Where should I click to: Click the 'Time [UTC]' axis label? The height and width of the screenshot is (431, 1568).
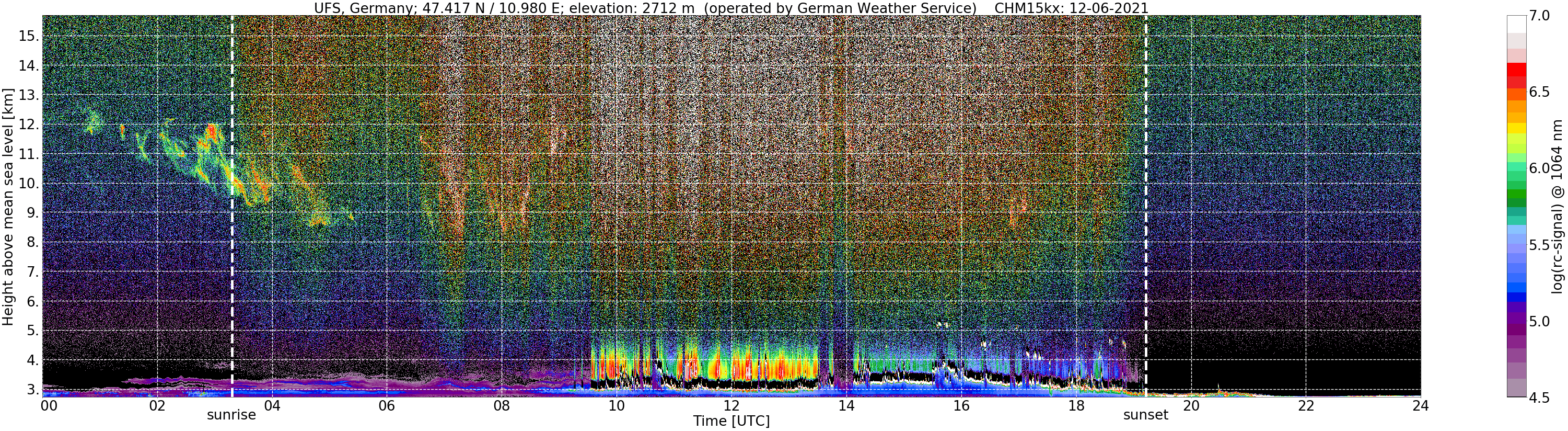click(731, 421)
